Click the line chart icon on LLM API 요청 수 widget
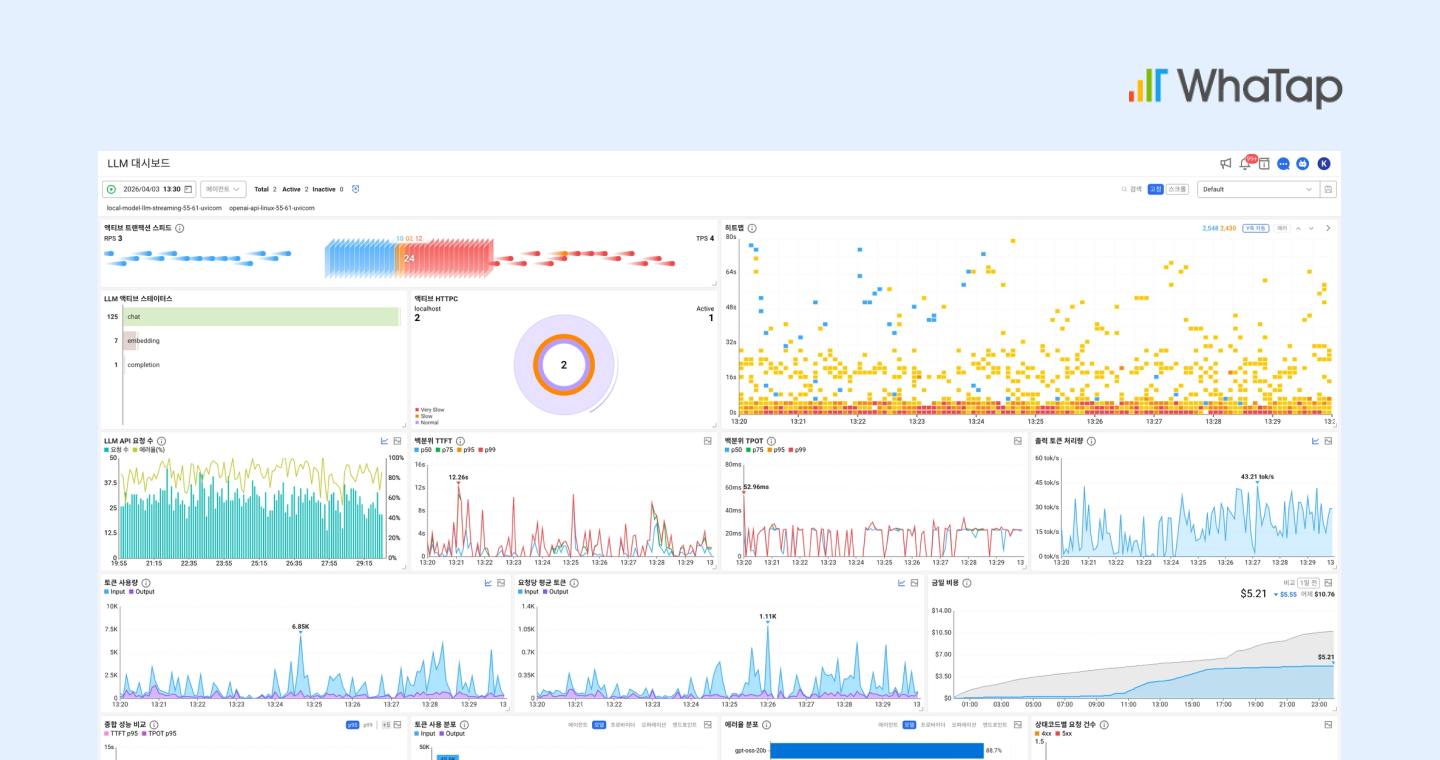 click(384, 441)
